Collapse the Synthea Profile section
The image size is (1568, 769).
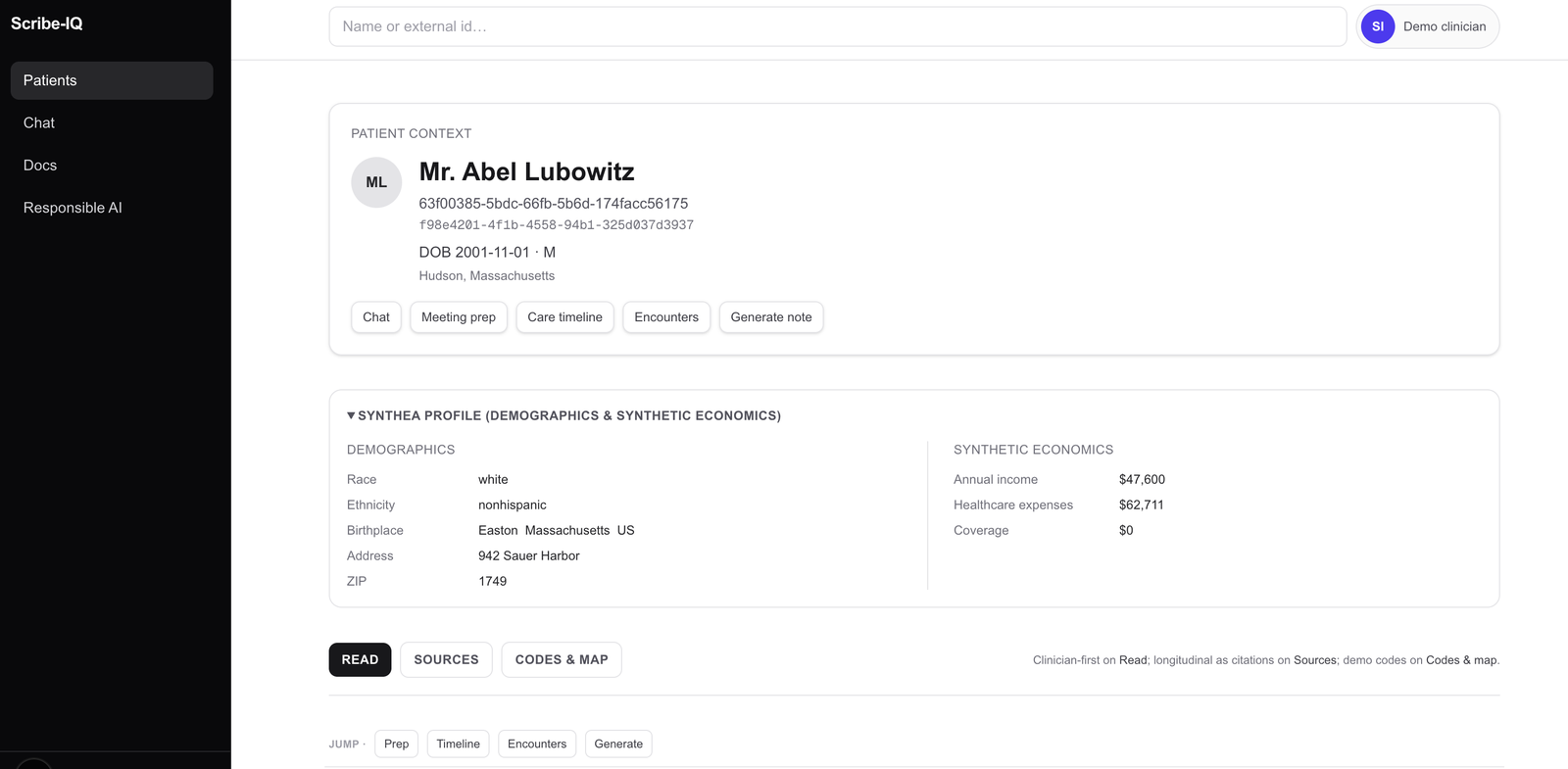563,415
